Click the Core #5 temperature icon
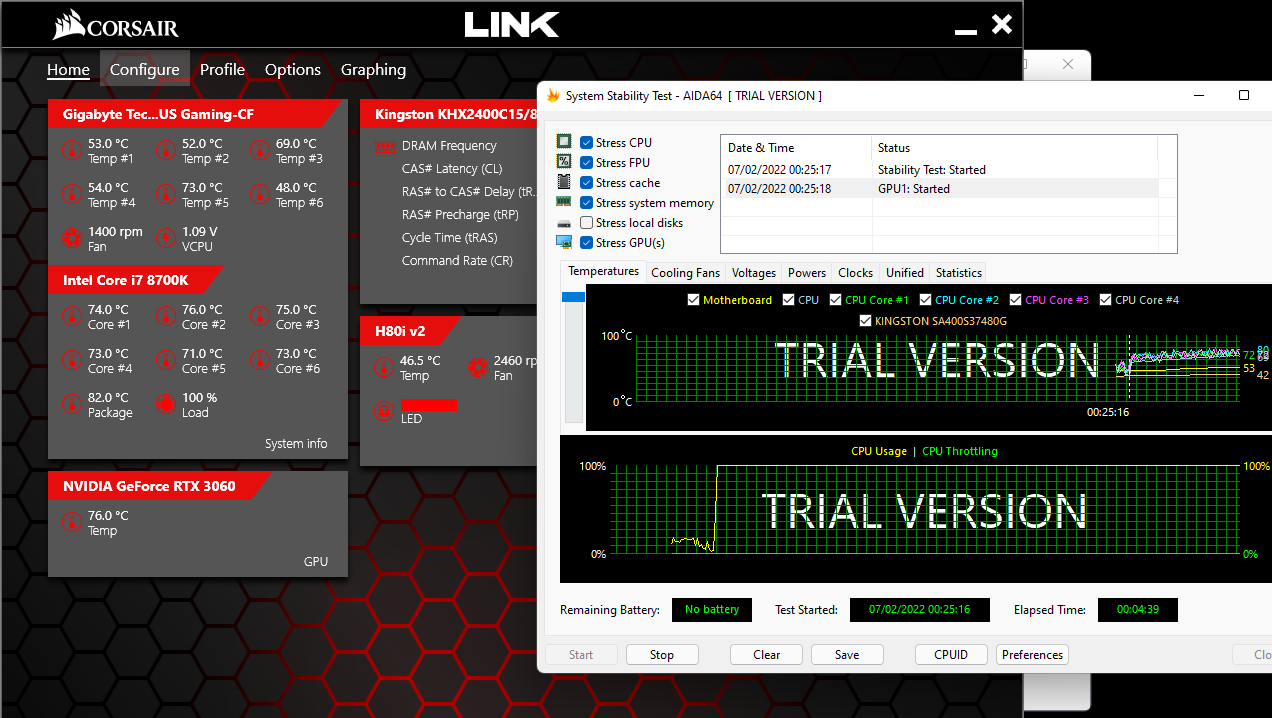 (x=166, y=360)
